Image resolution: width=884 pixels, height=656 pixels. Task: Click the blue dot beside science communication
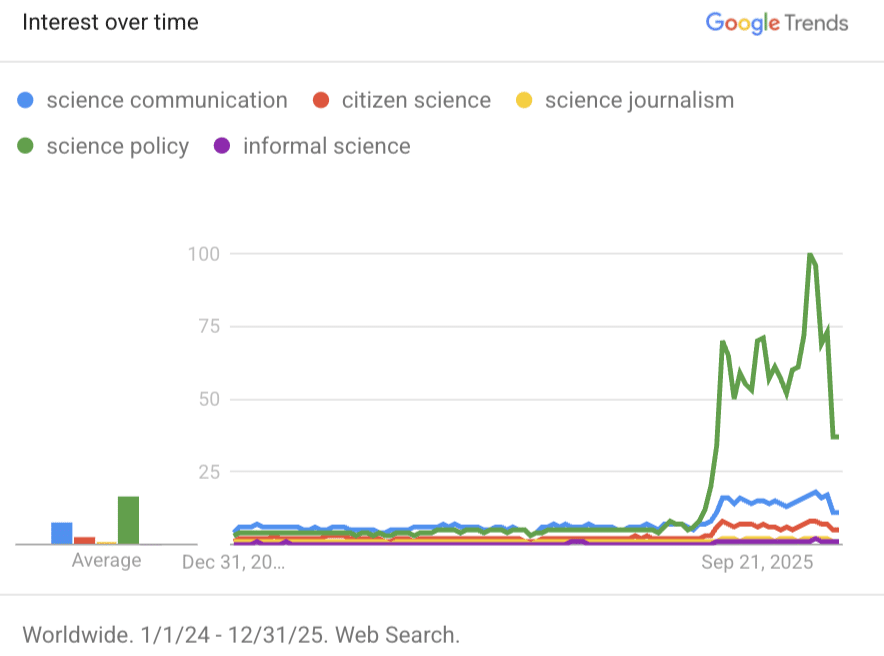(x=27, y=100)
